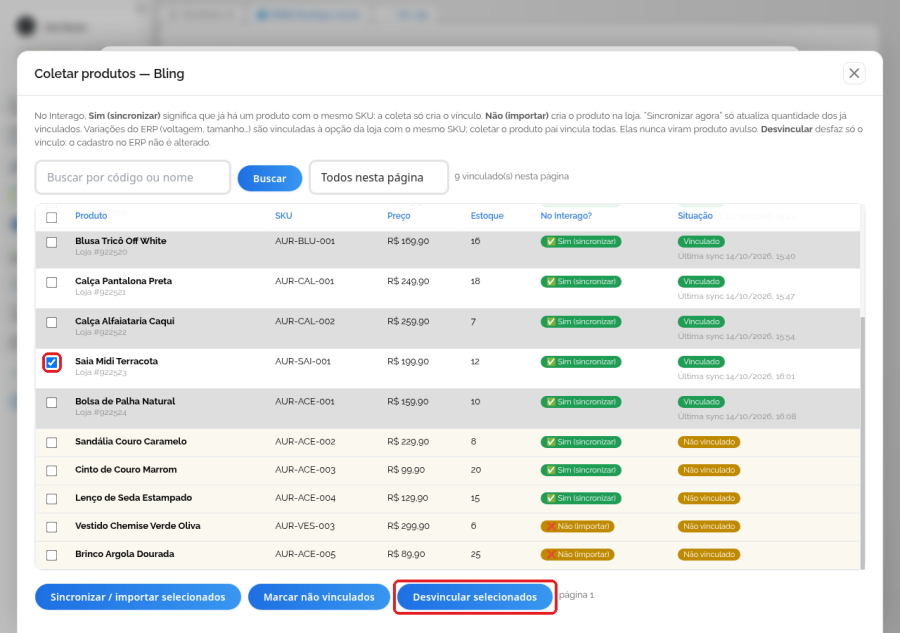Image resolution: width=900 pixels, height=633 pixels.
Task: Check the Bolsa de Palha Natural checkbox
Action: 52,403
